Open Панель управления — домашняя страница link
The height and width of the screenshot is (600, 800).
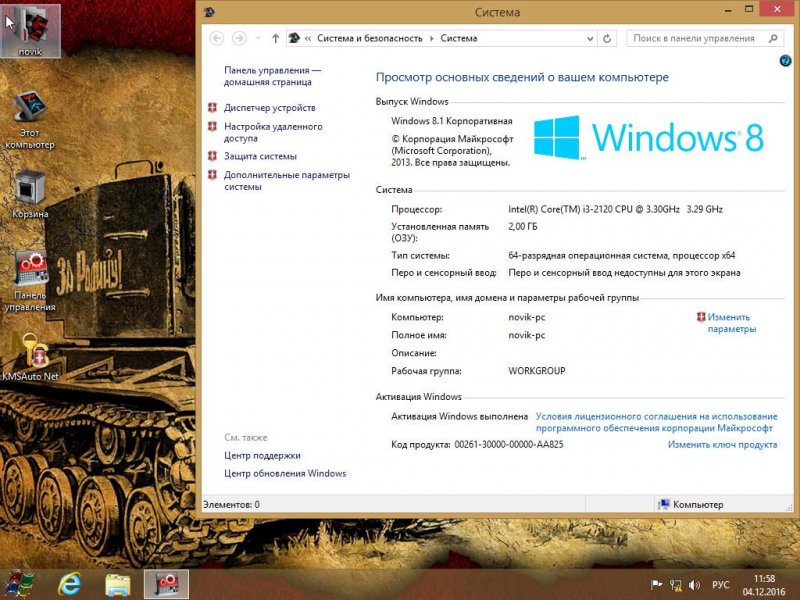[x=272, y=76]
